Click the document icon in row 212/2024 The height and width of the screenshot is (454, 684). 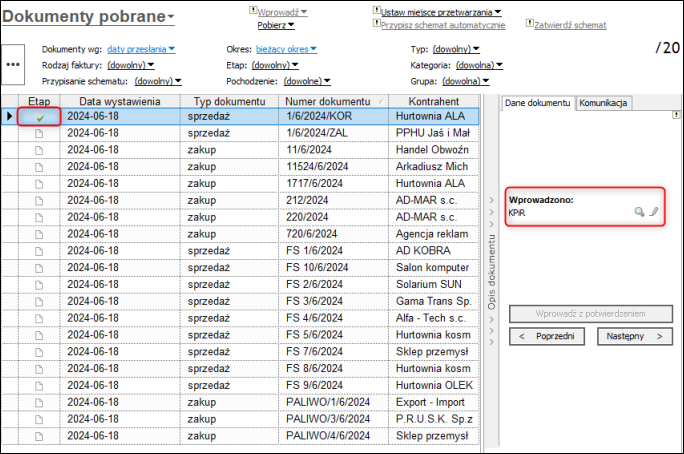tap(39, 201)
